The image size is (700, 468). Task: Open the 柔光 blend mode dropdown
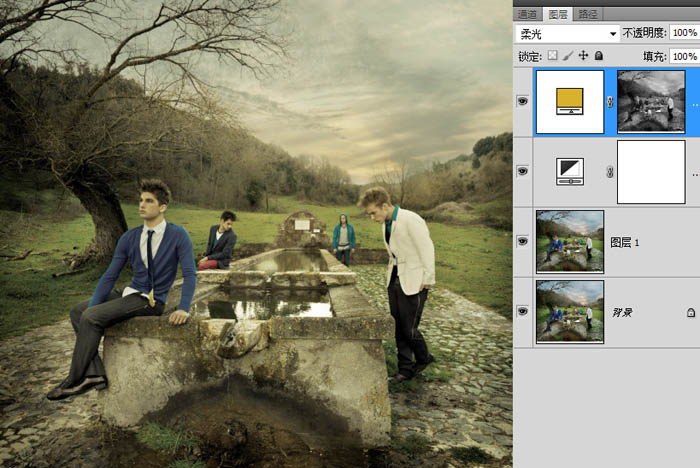(x=567, y=33)
